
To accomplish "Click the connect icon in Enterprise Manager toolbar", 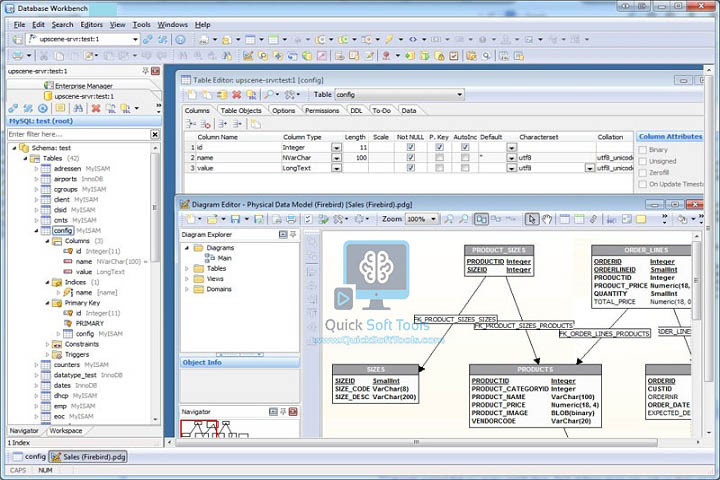I will click(13, 108).
